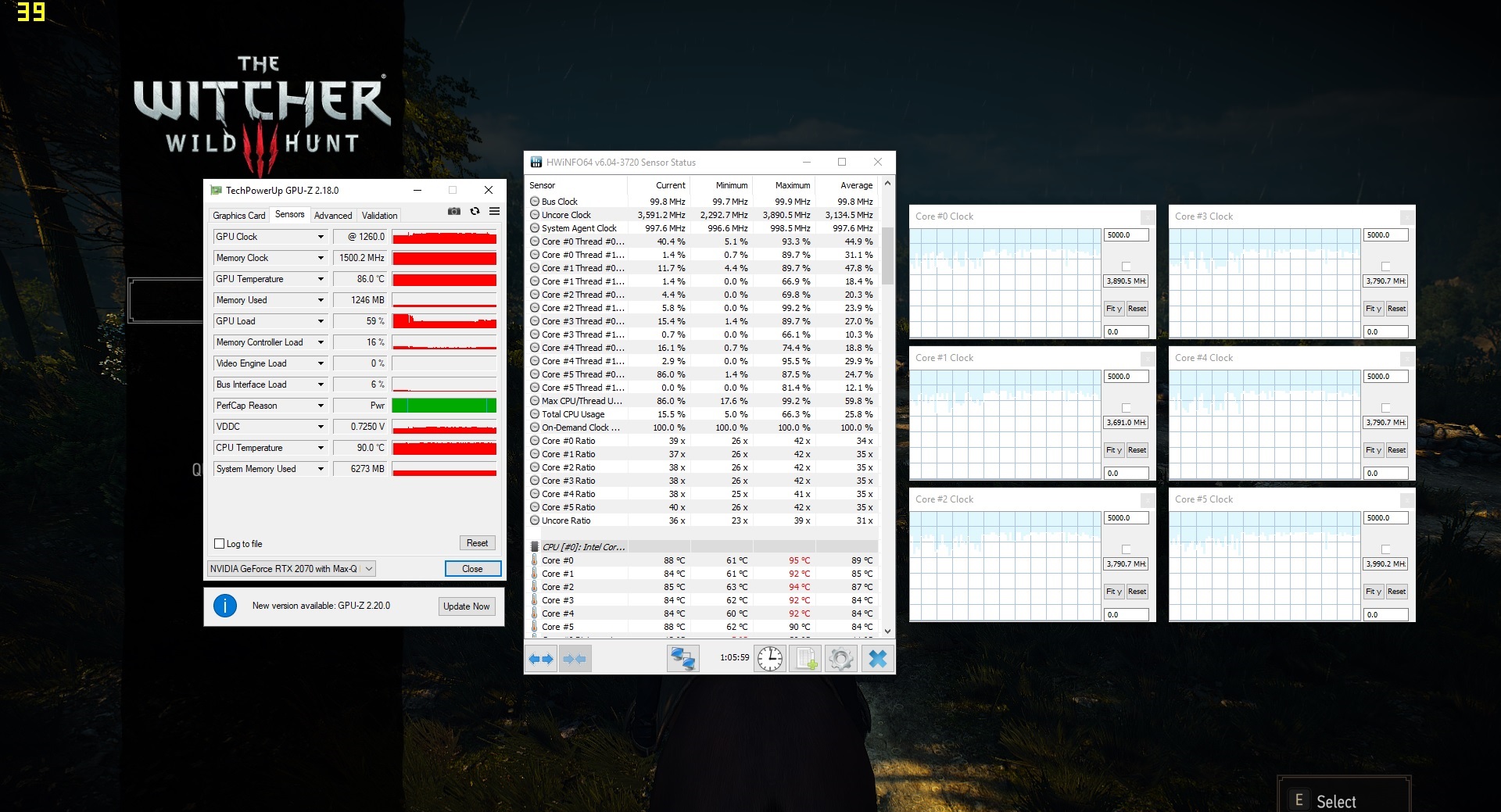This screenshot has height=812, width=1501.
Task: Click the blue X icon in HWiNFO toolbar
Action: tap(877, 659)
